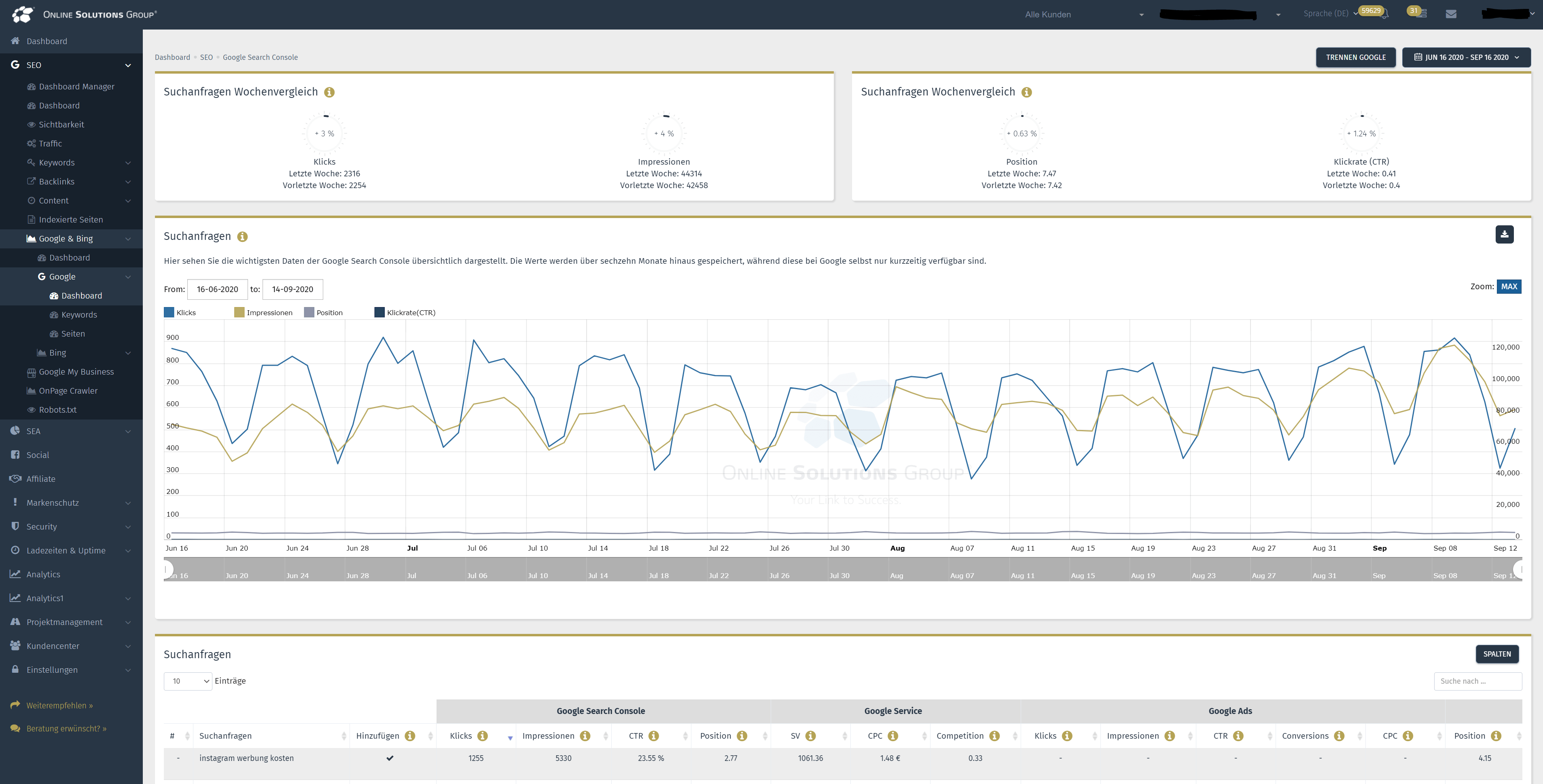
Task: Open Sprache (DE) language selector
Action: 1330,14
